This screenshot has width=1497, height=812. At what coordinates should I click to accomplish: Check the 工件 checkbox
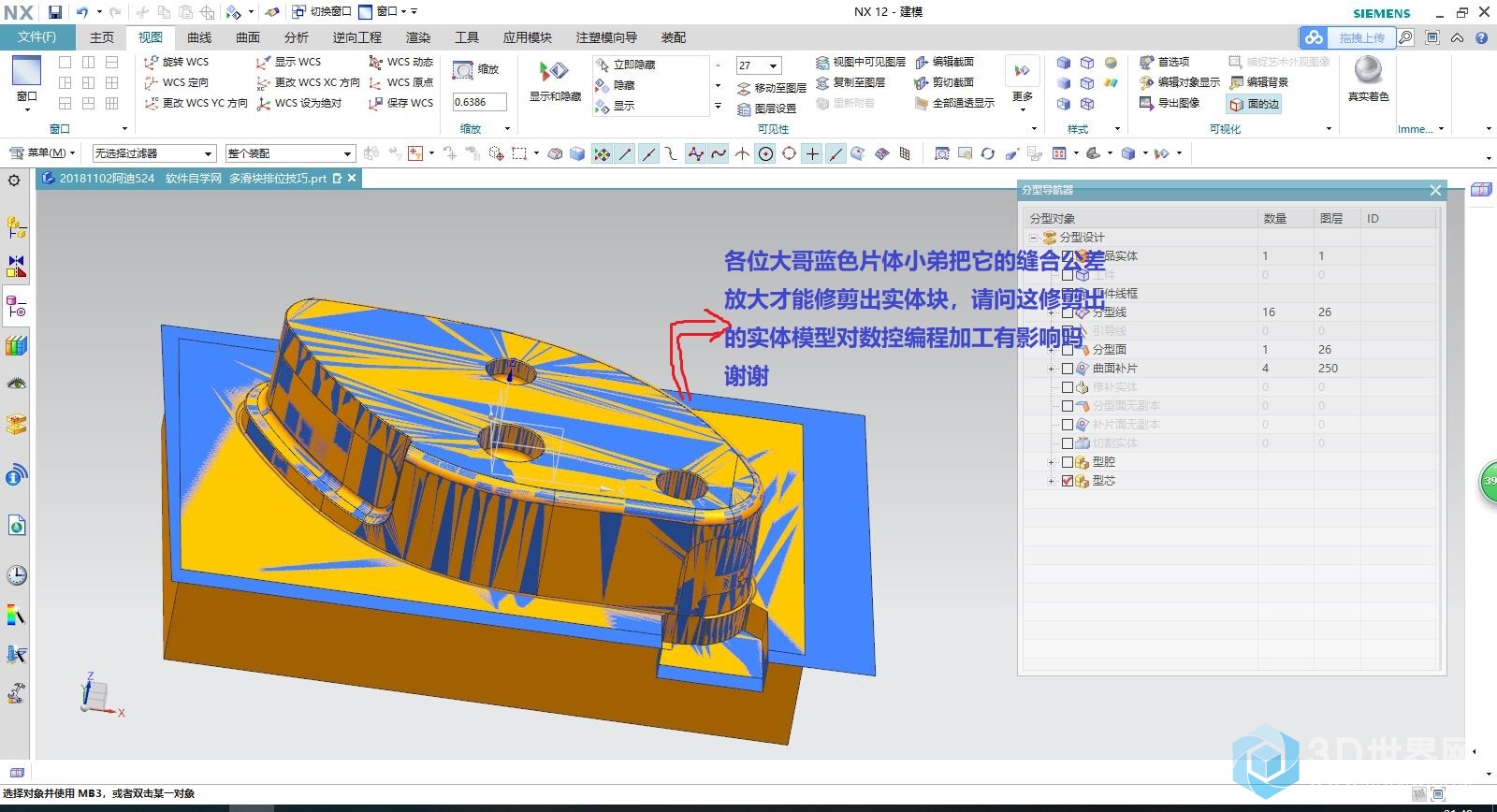click(x=1067, y=275)
